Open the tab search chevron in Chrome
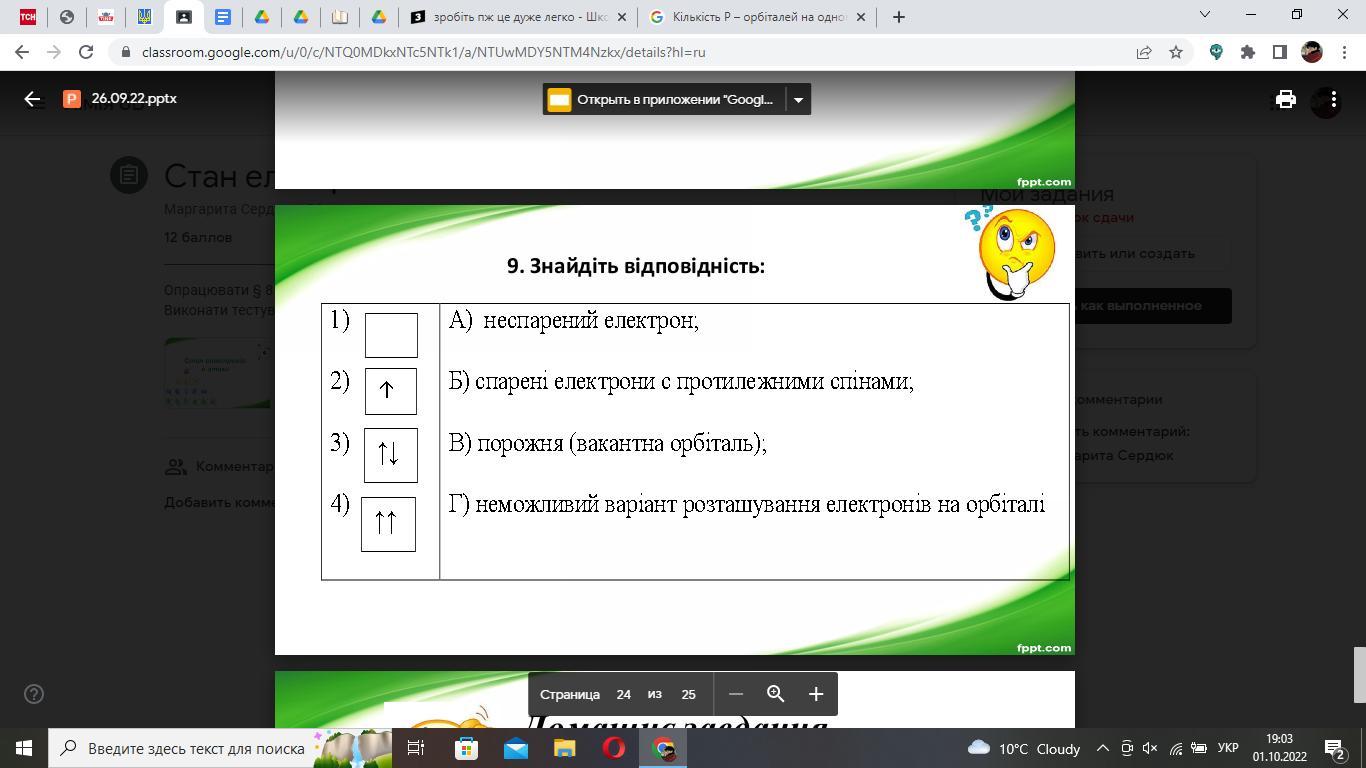 tap(1204, 15)
